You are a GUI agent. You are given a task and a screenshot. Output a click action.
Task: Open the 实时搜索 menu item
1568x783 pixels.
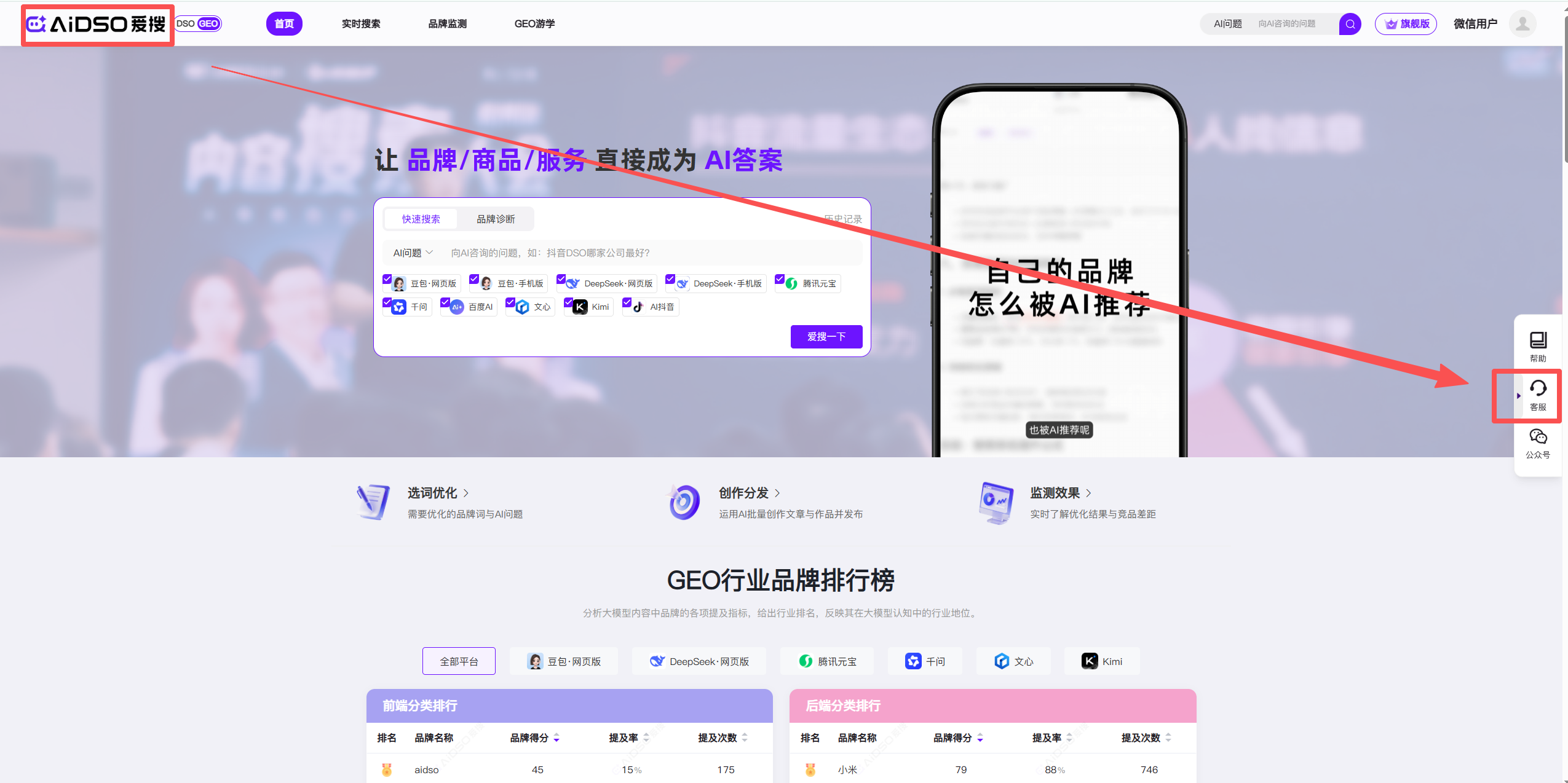[x=361, y=24]
